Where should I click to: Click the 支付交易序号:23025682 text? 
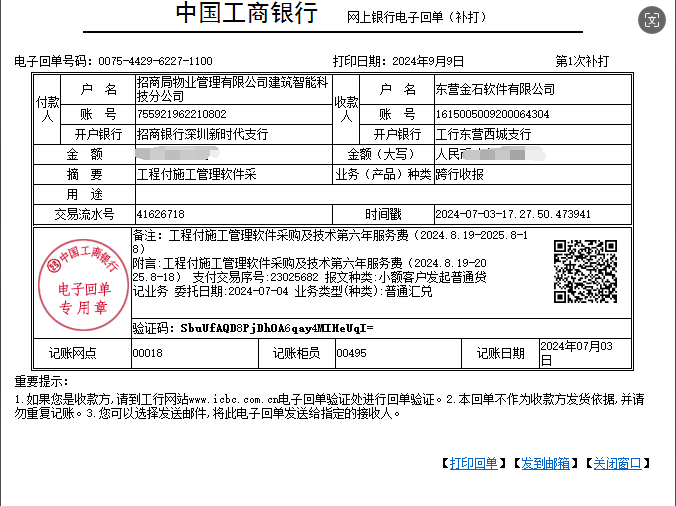255,277
